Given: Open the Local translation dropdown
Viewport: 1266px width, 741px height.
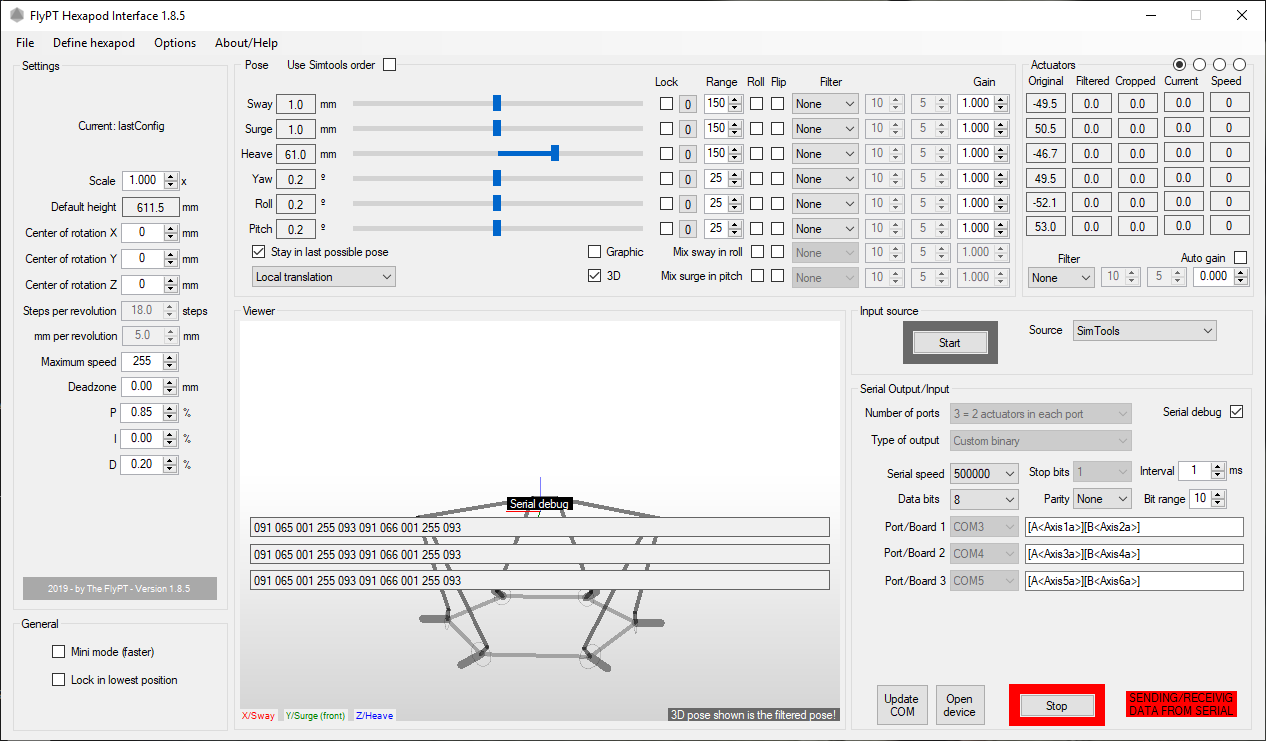Looking at the screenshot, I should click(x=324, y=277).
